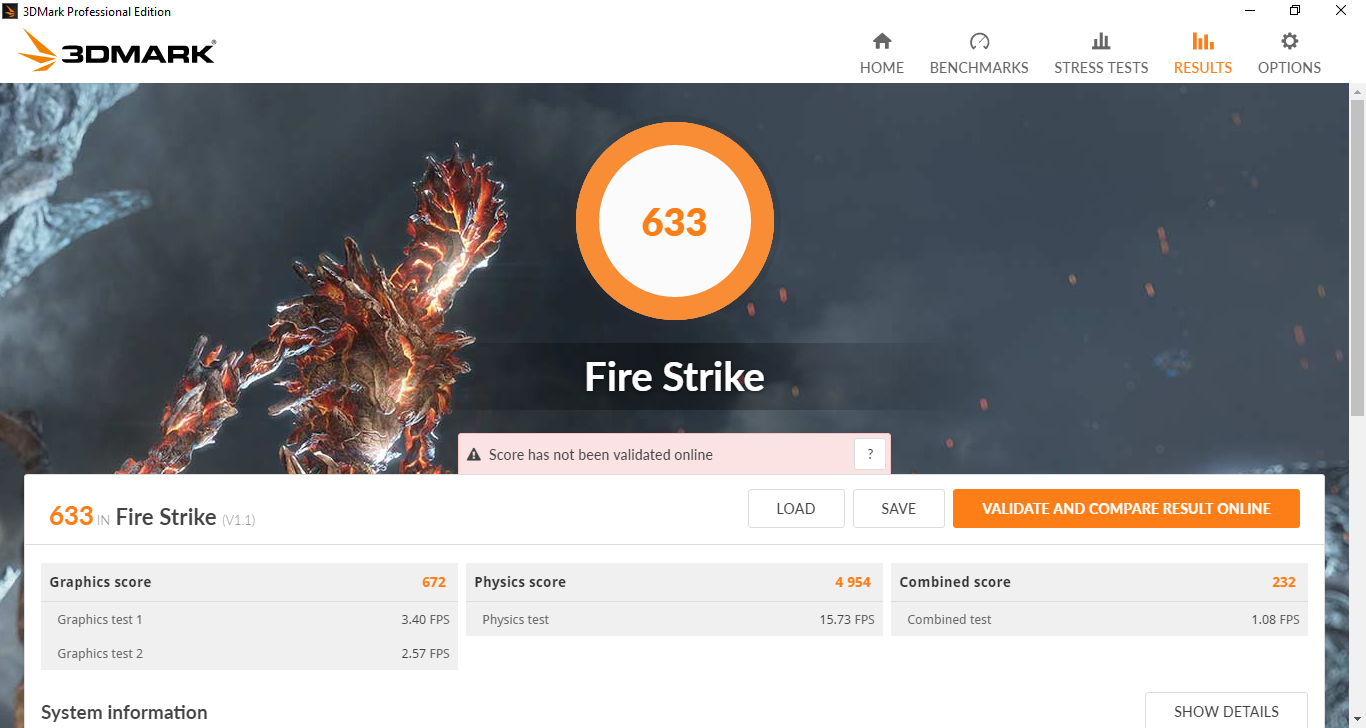Click the Combined test row label
This screenshot has width=1366, height=728.
coord(949,619)
